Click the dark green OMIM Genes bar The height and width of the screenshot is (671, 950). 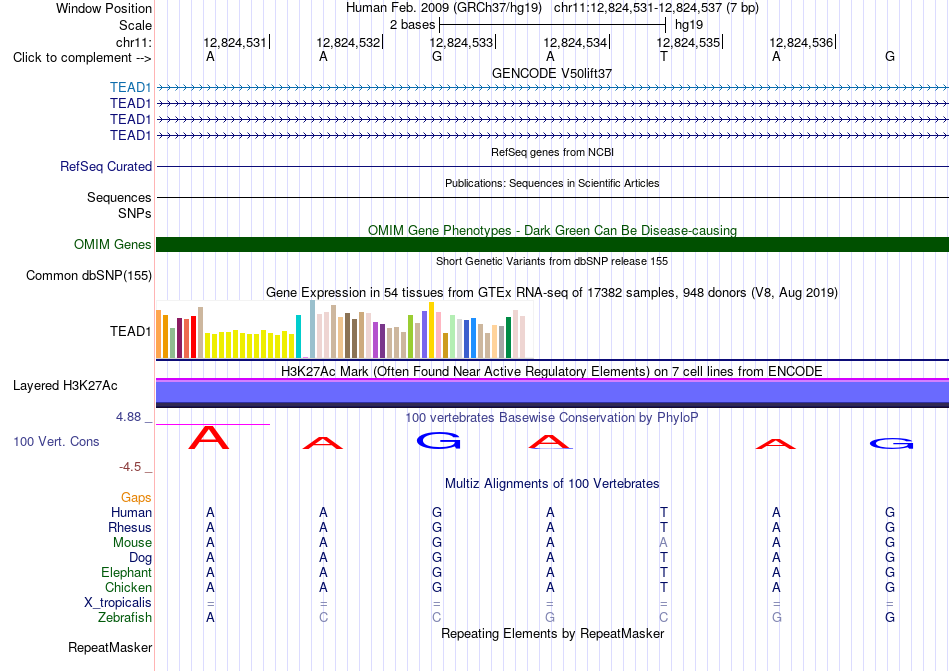coord(552,244)
